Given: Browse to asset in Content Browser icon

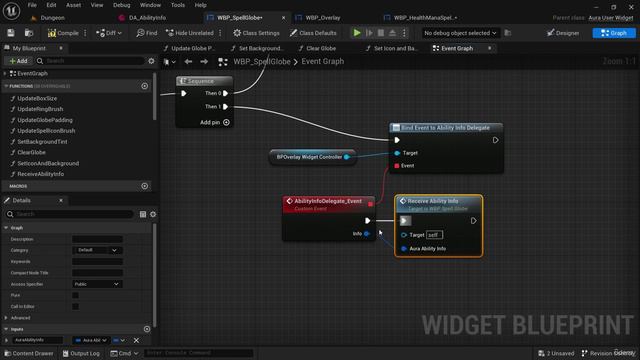Looking at the screenshot, I should (x=29, y=33).
